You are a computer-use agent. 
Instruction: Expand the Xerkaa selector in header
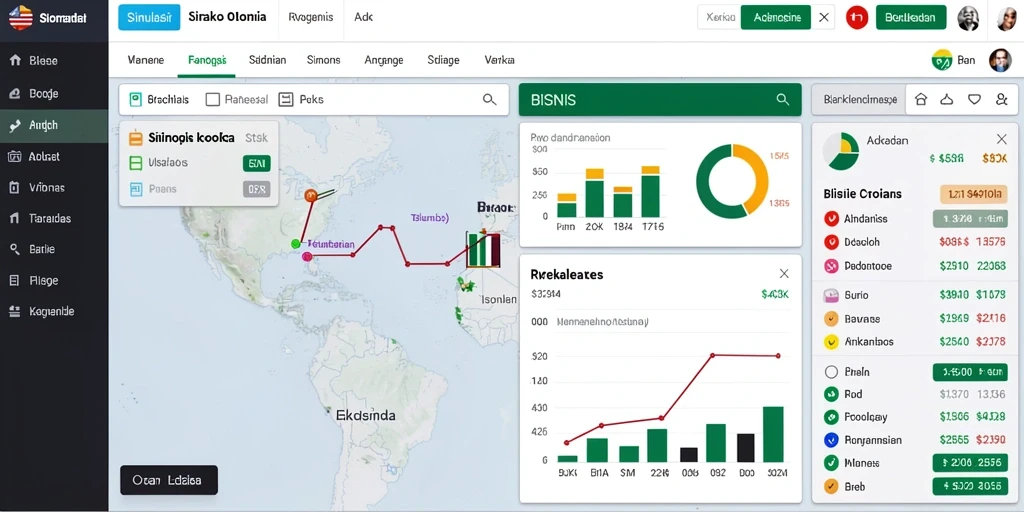(719, 18)
